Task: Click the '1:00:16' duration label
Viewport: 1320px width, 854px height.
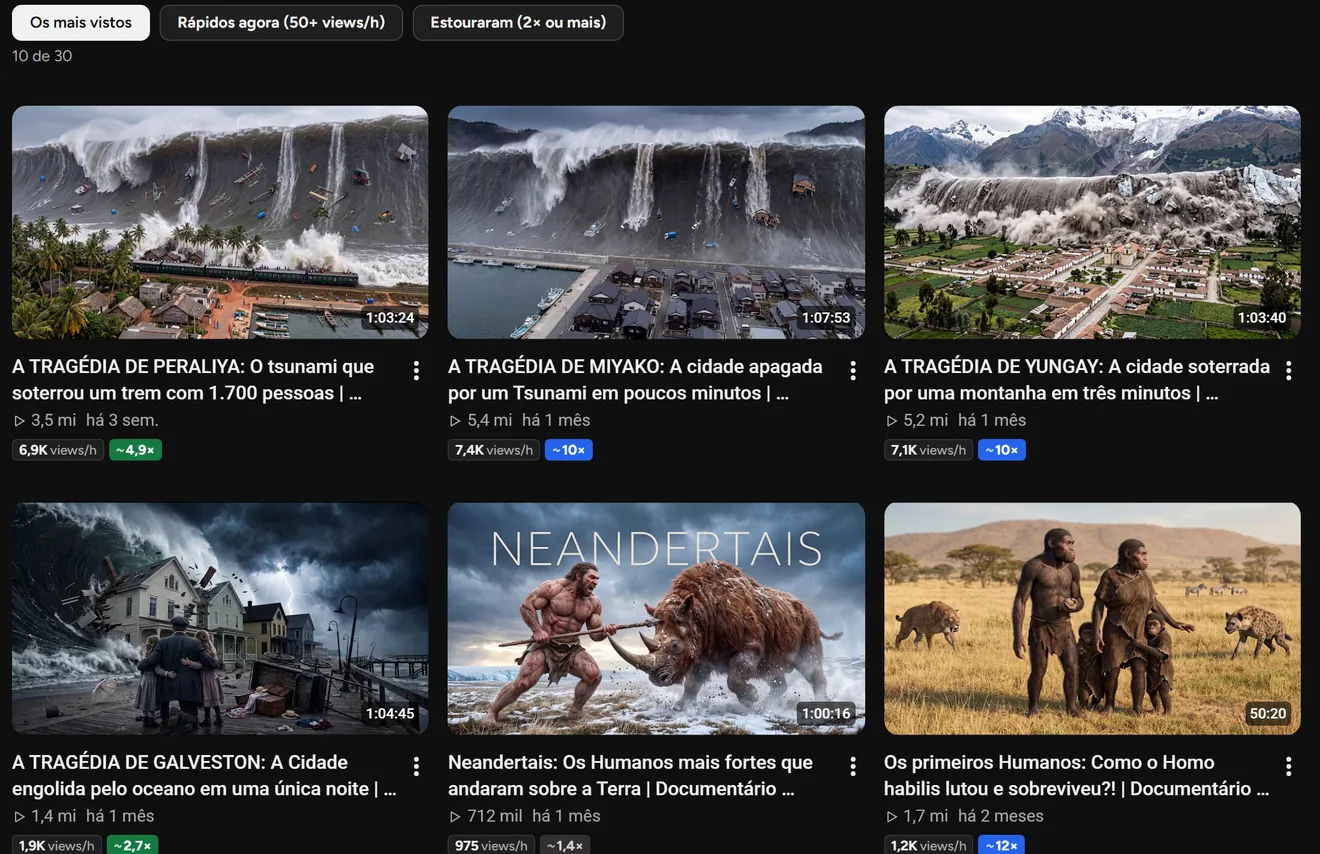Action: [x=826, y=714]
